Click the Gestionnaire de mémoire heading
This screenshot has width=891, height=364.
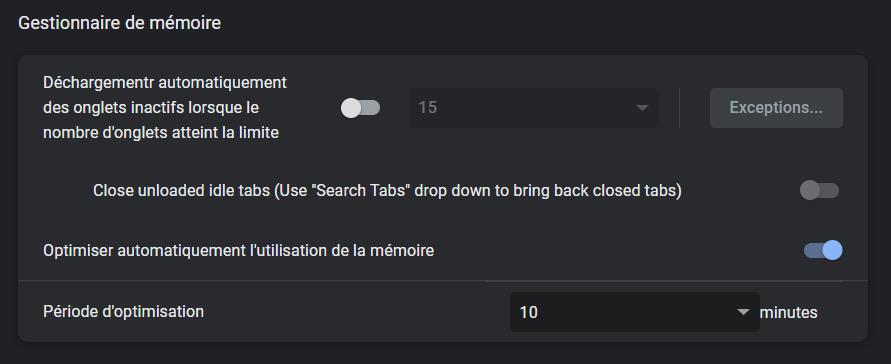click(119, 23)
